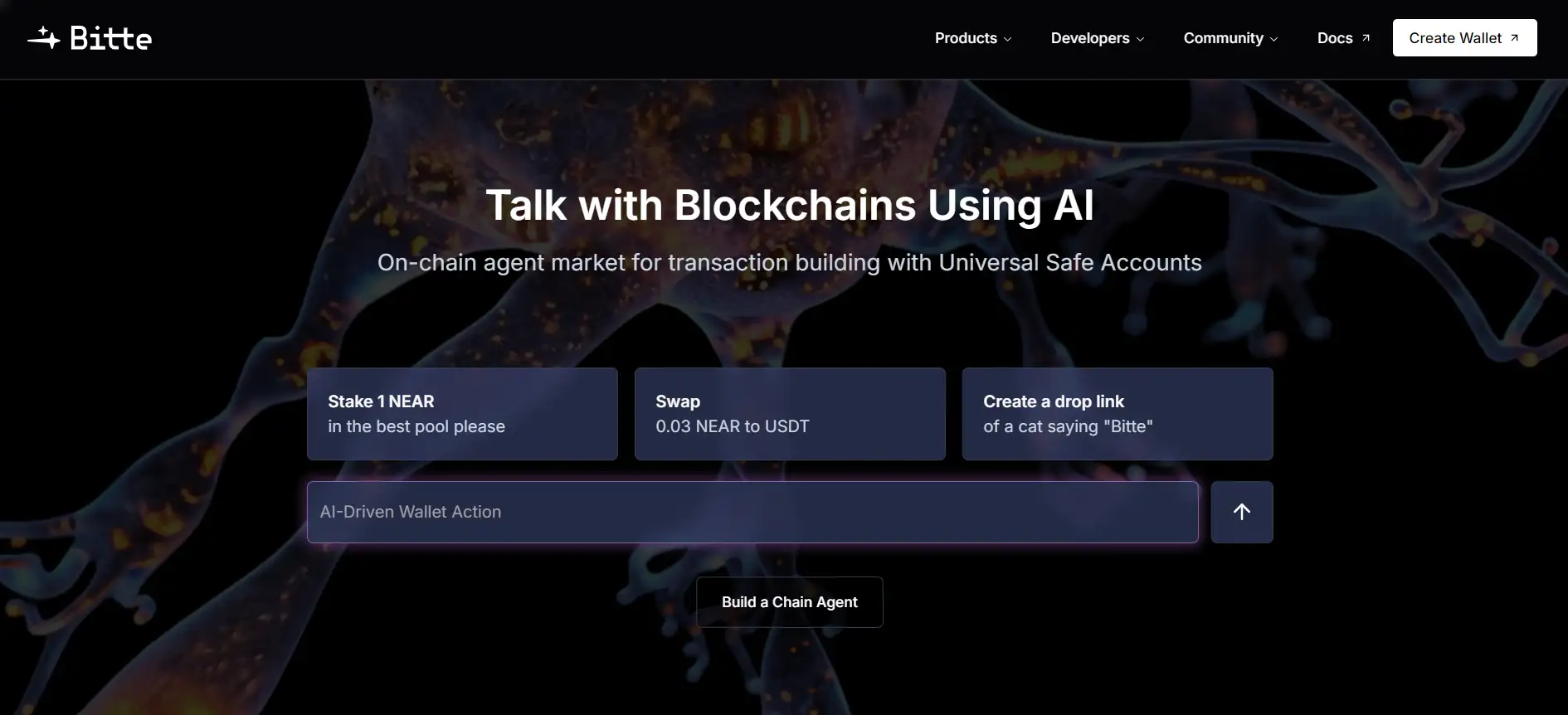Image resolution: width=1568 pixels, height=715 pixels.
Task: Pick the Create a drop link card
Action: click(x=1118, y=414)
